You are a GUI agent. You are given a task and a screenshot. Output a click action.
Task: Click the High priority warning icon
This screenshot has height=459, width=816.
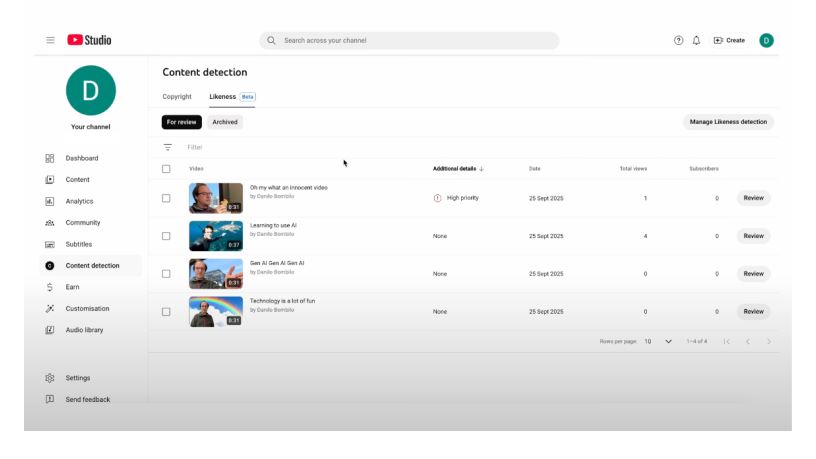coord(437,198)
